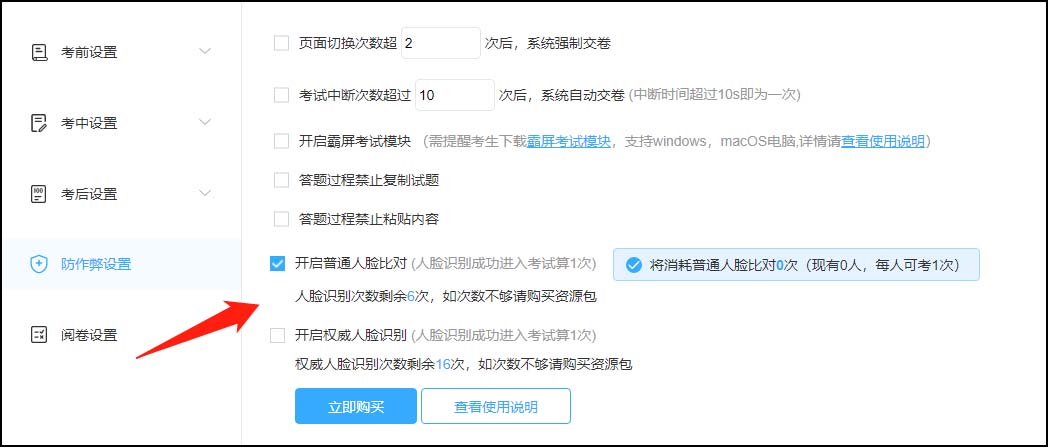Enable 页面切换次数超 forced submit checkbox

pyautogui.click(x=281, y=43)
